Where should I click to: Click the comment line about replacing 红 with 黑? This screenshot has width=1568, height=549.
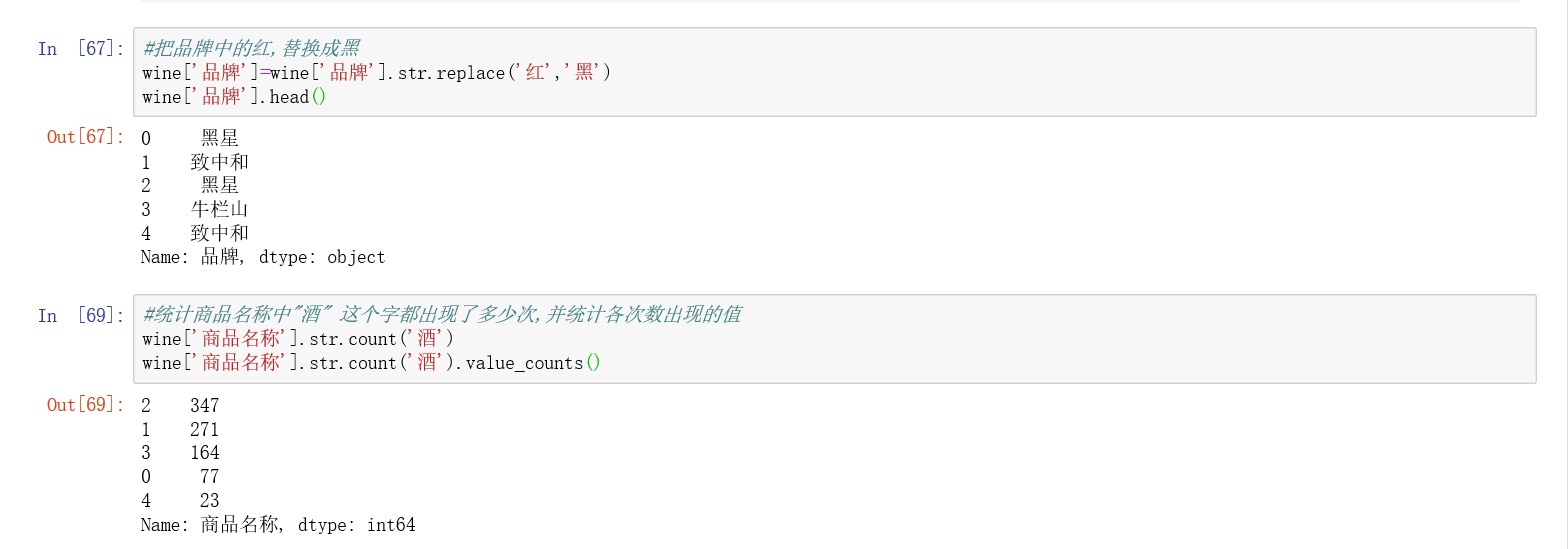pos(251,48)
